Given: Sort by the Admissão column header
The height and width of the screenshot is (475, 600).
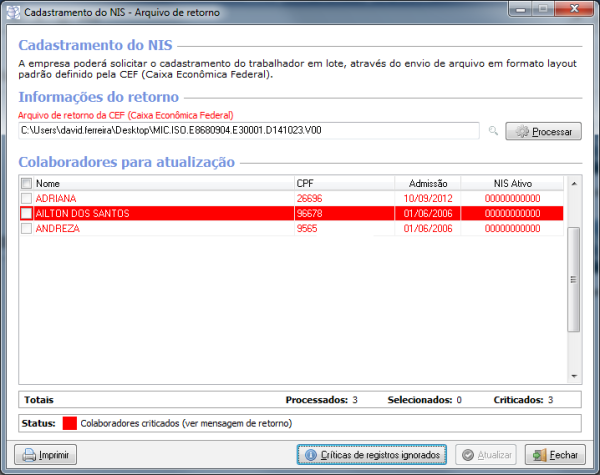Looking at the screenshot, I should click(427, 184).
